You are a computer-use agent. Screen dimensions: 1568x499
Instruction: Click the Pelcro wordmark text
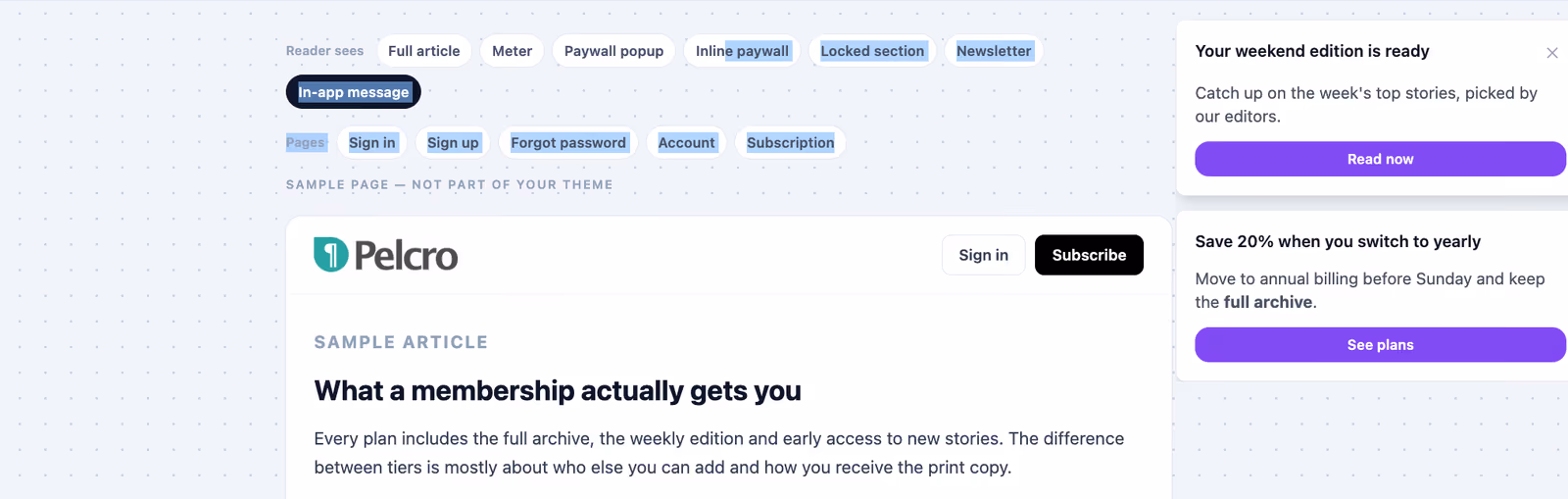406,256
